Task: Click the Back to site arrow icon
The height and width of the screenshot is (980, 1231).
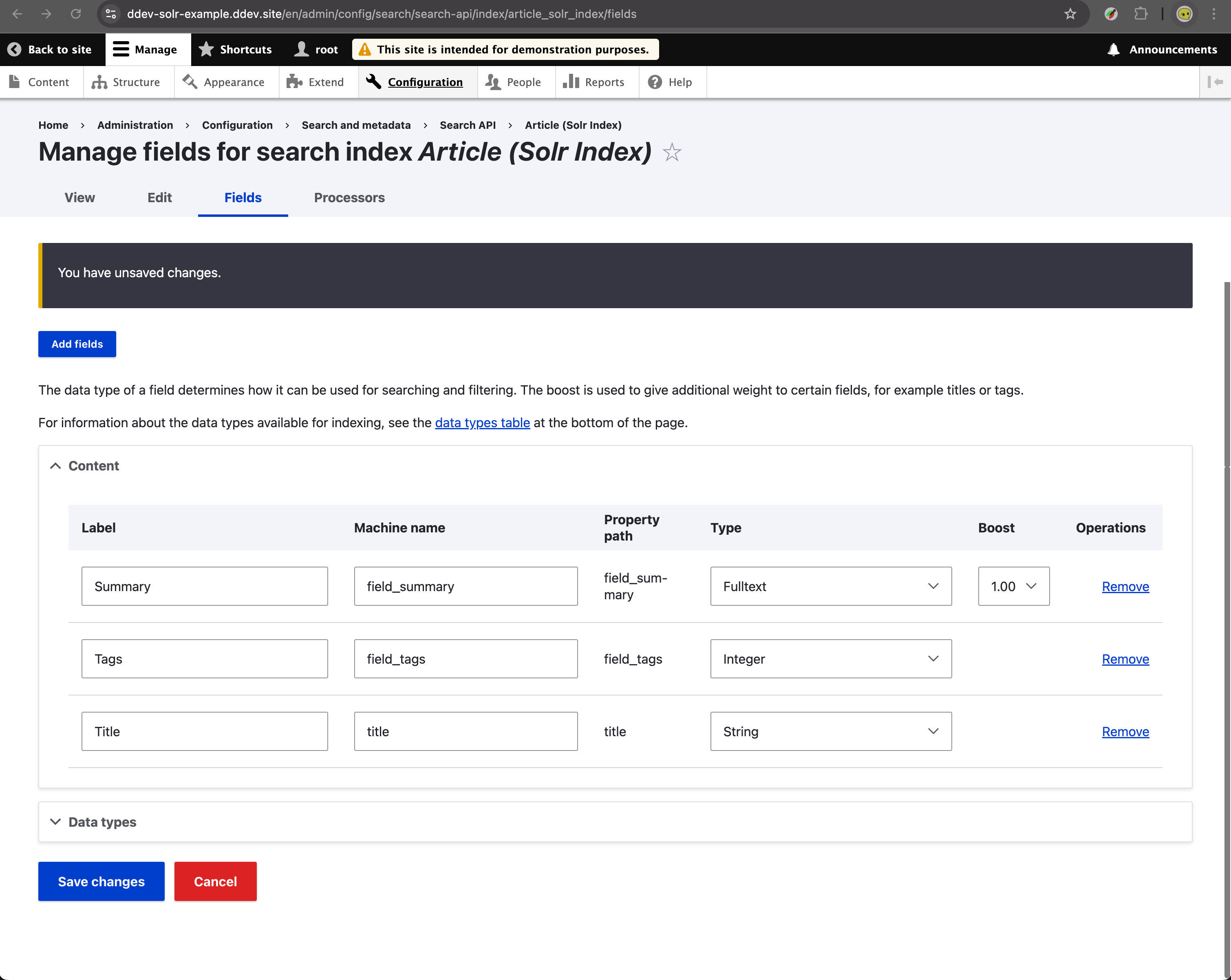Action: coord(15,50)
